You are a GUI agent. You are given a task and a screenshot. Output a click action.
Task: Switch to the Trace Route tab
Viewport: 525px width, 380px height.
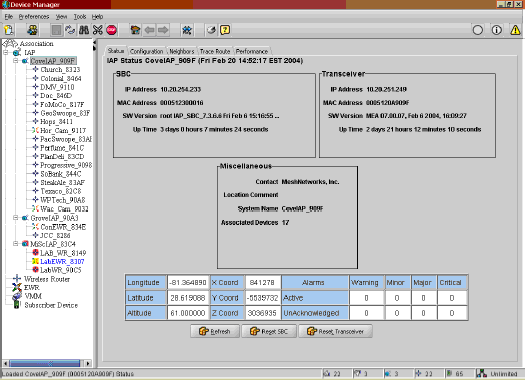[x=215, y=51]
